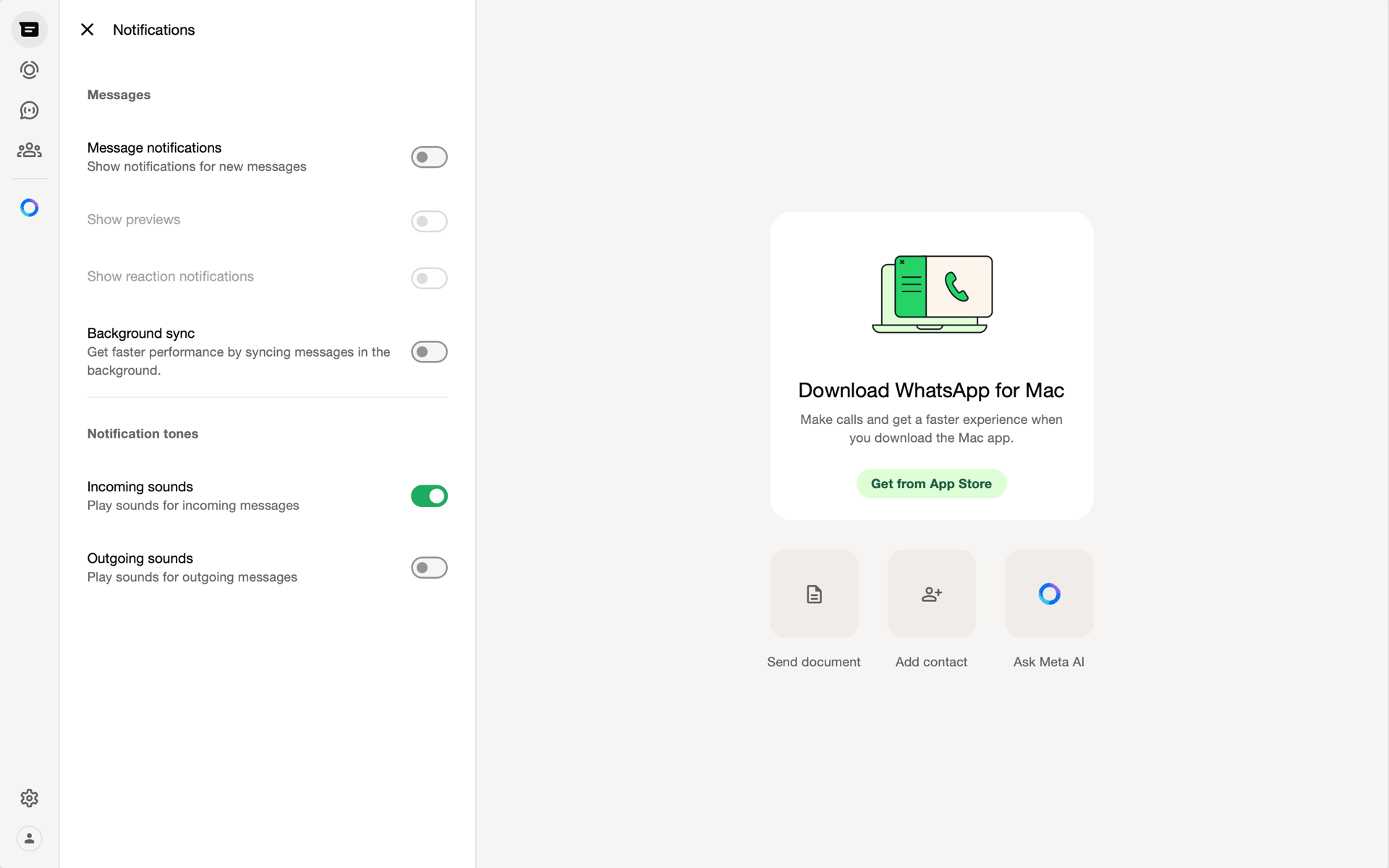Enable the Message notifications toggle
The height and width of the screenshot is (868, 1389).
(429, 157)
